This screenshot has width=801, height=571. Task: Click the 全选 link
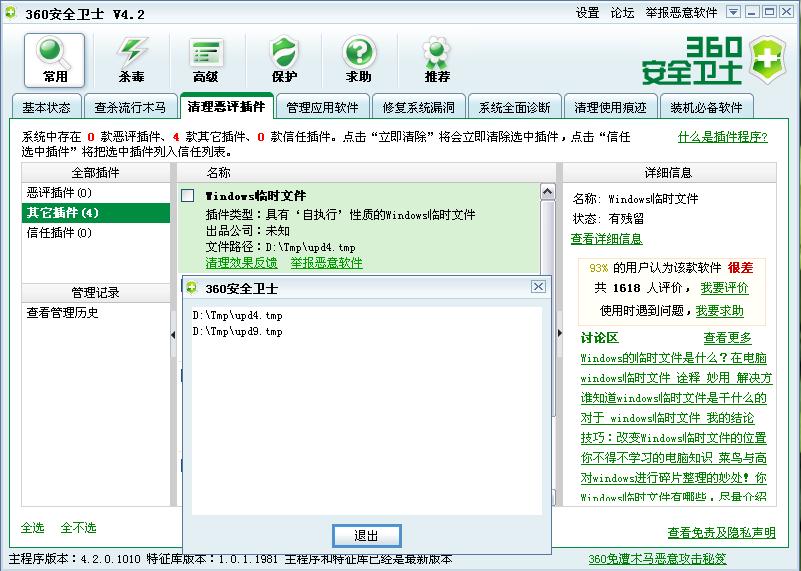click(33, 528)
